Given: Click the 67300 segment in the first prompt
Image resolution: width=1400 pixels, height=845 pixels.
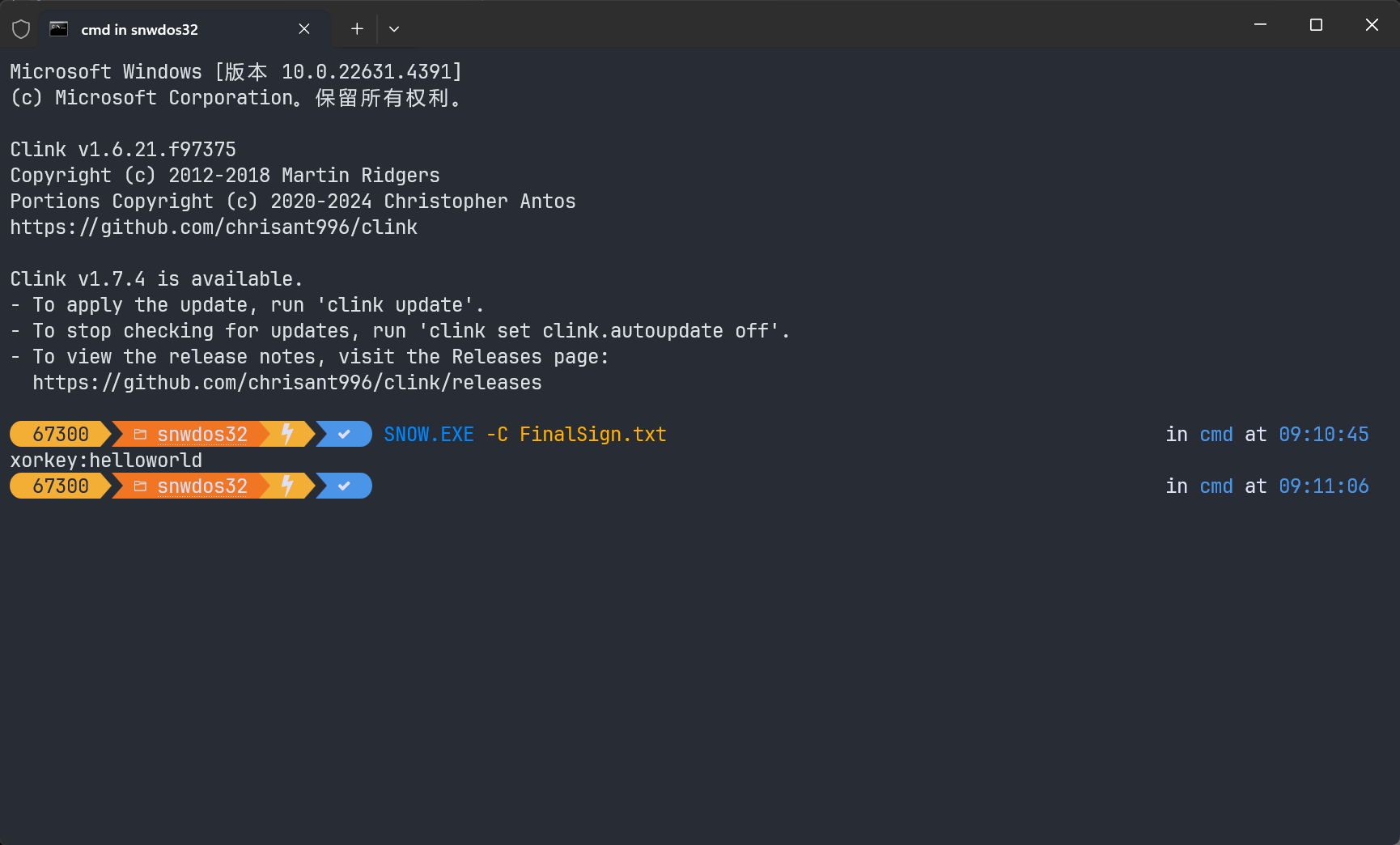Looking at the screenshot, I should (x=61, y=434).
